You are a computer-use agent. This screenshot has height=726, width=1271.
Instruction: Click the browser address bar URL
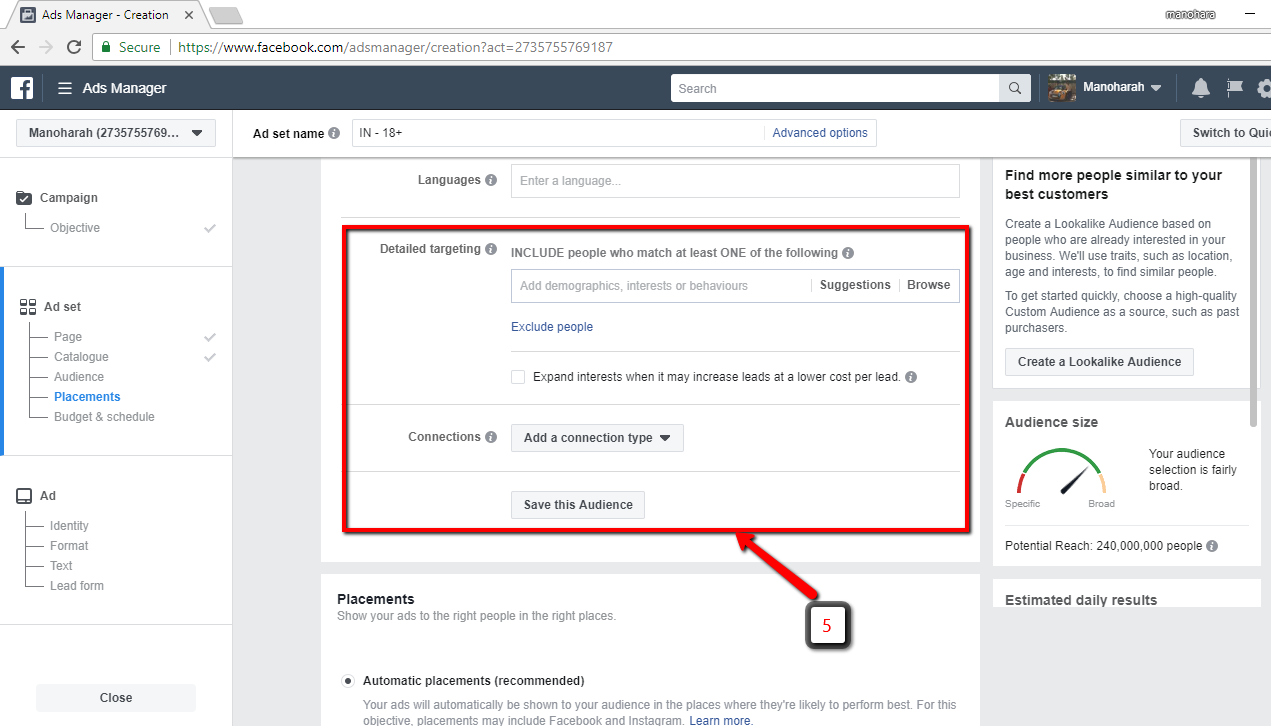[x=395, y=47]
